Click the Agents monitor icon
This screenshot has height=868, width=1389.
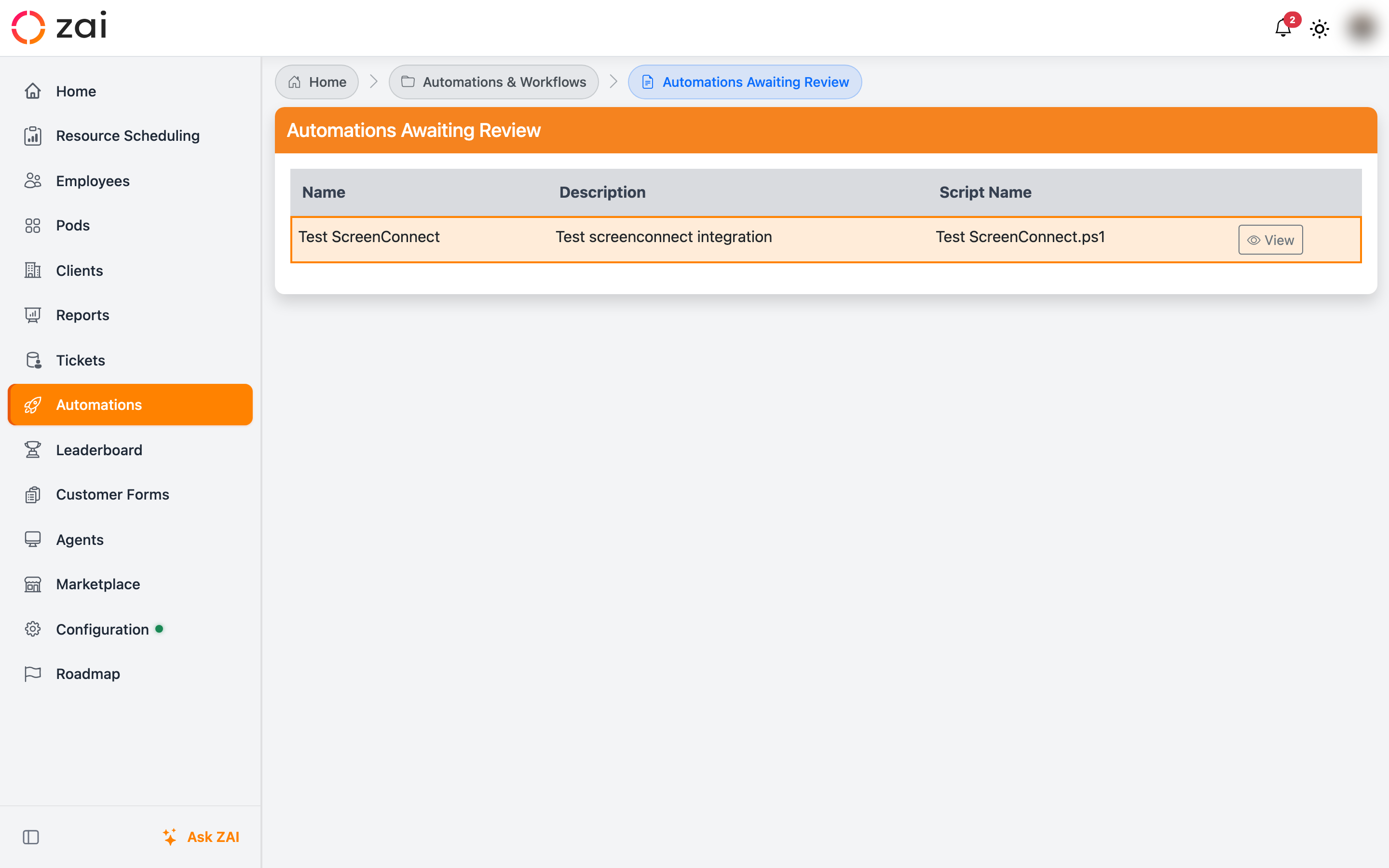[33, 540]
